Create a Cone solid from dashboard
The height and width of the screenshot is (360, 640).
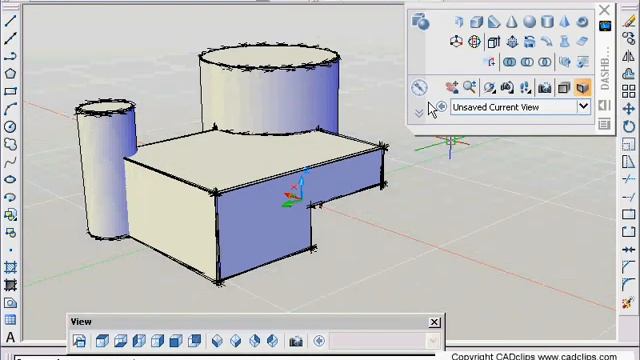click(x=511, y=22)
